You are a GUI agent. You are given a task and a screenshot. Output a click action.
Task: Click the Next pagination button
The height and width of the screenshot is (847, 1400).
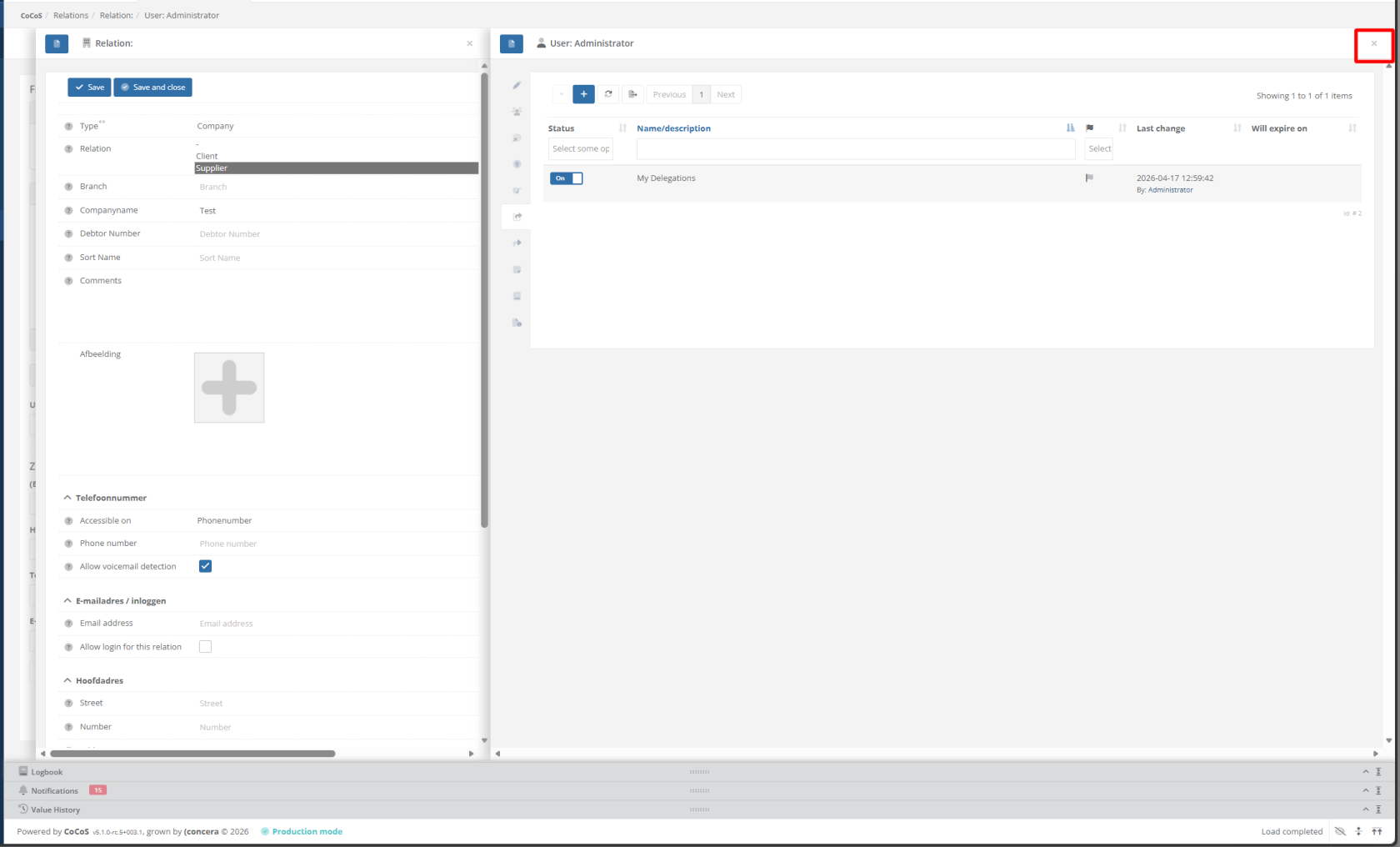(726, 94)
